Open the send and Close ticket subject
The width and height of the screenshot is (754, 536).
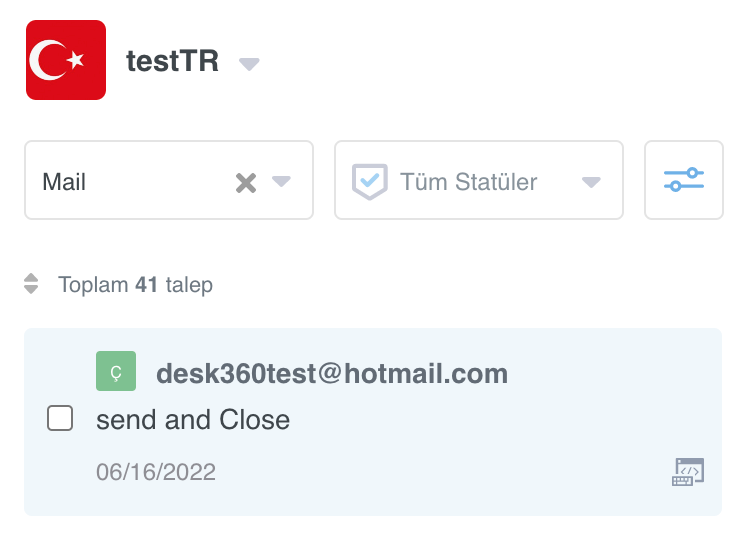point(193,420)
